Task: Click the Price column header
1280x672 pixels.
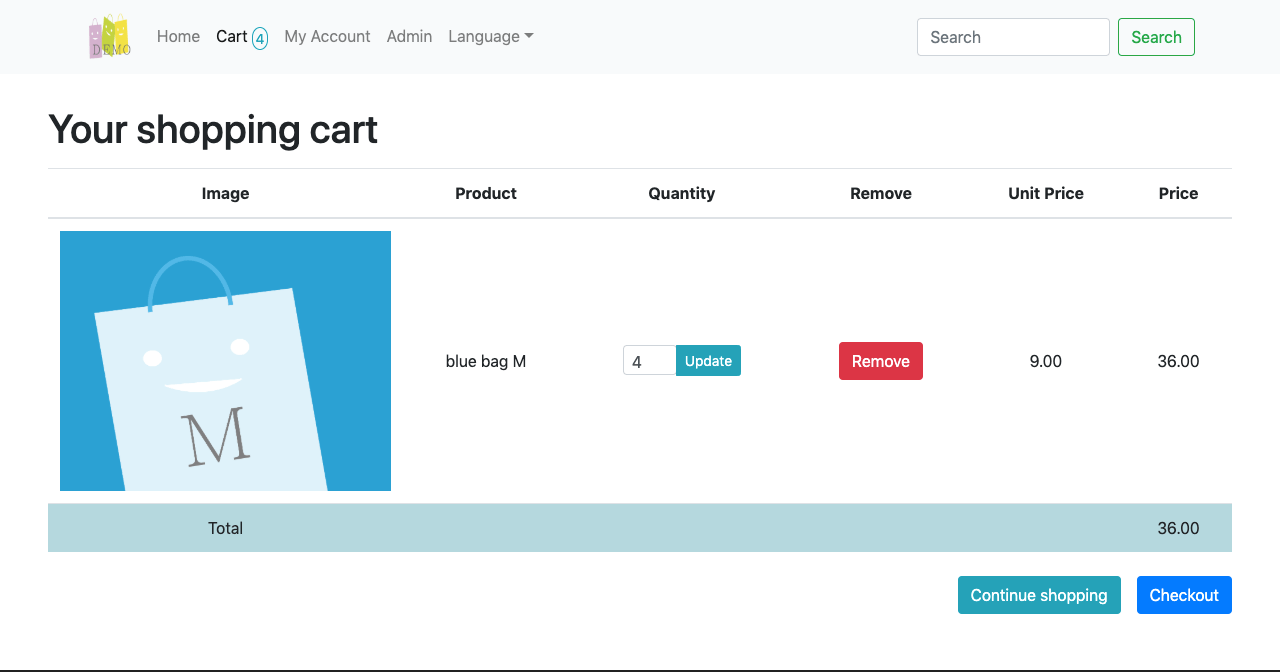Action: [x=1178, y=193]
